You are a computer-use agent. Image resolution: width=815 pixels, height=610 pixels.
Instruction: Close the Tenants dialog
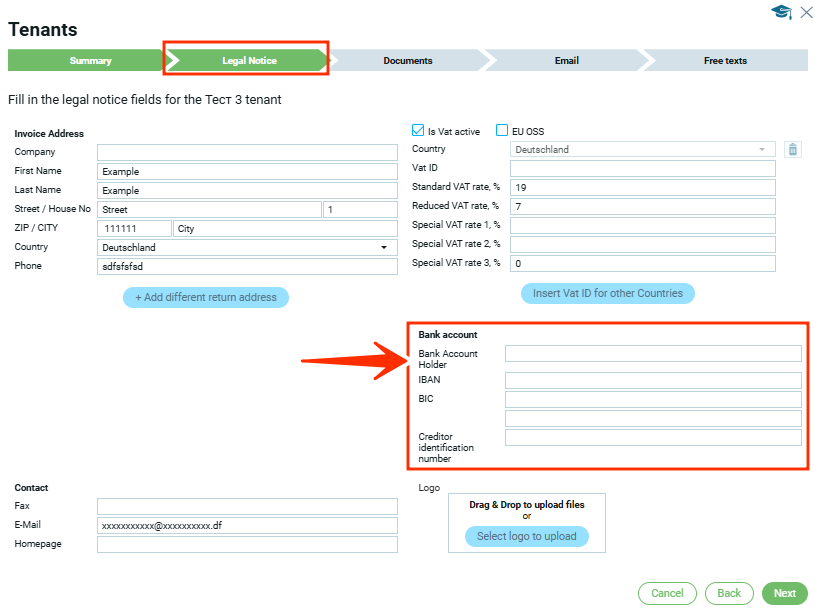(x=806, y=12)
